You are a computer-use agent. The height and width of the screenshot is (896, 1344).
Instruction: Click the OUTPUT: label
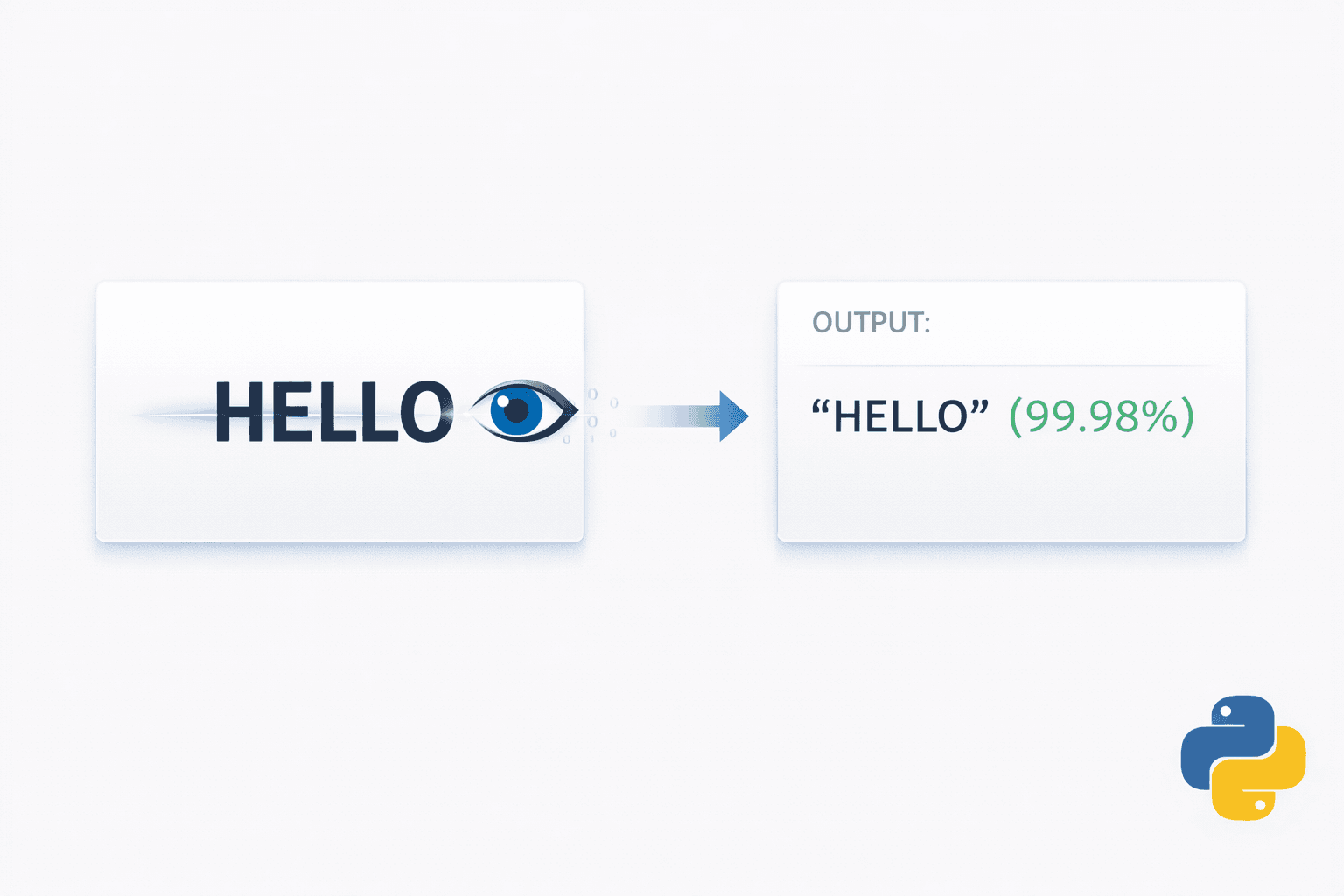click(871, 323)
